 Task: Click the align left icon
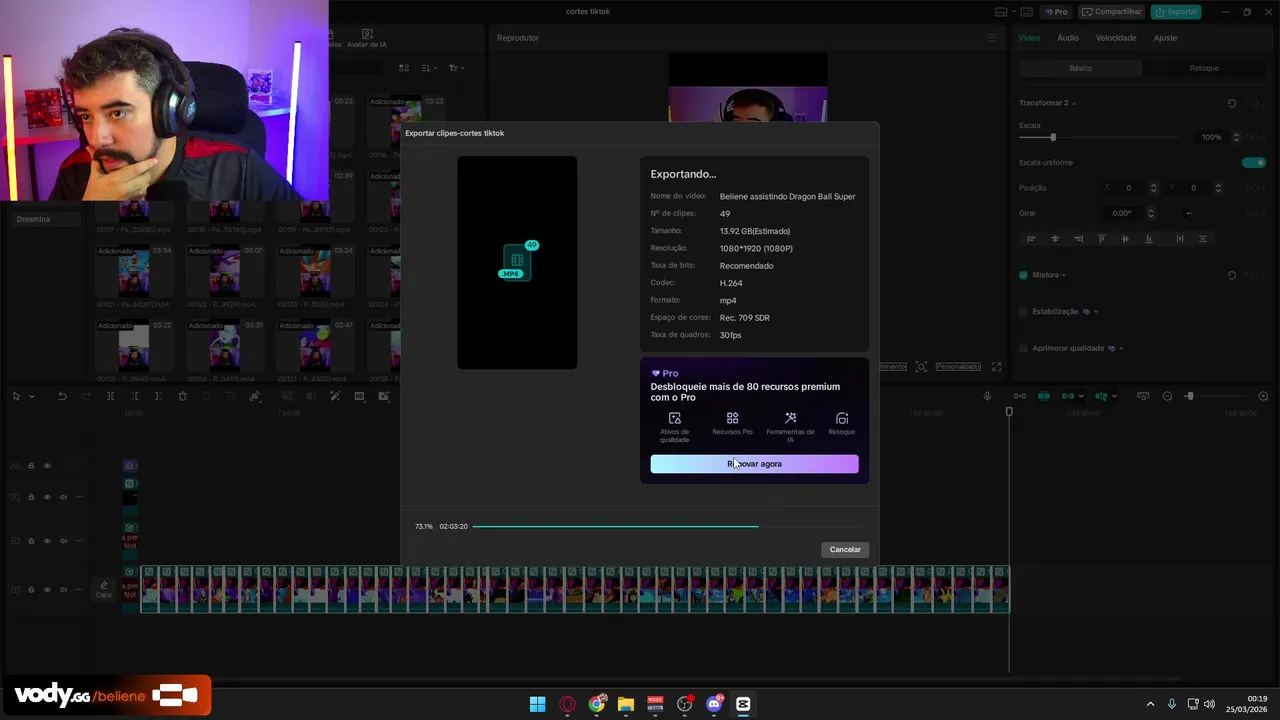(x=1031, y=239)
